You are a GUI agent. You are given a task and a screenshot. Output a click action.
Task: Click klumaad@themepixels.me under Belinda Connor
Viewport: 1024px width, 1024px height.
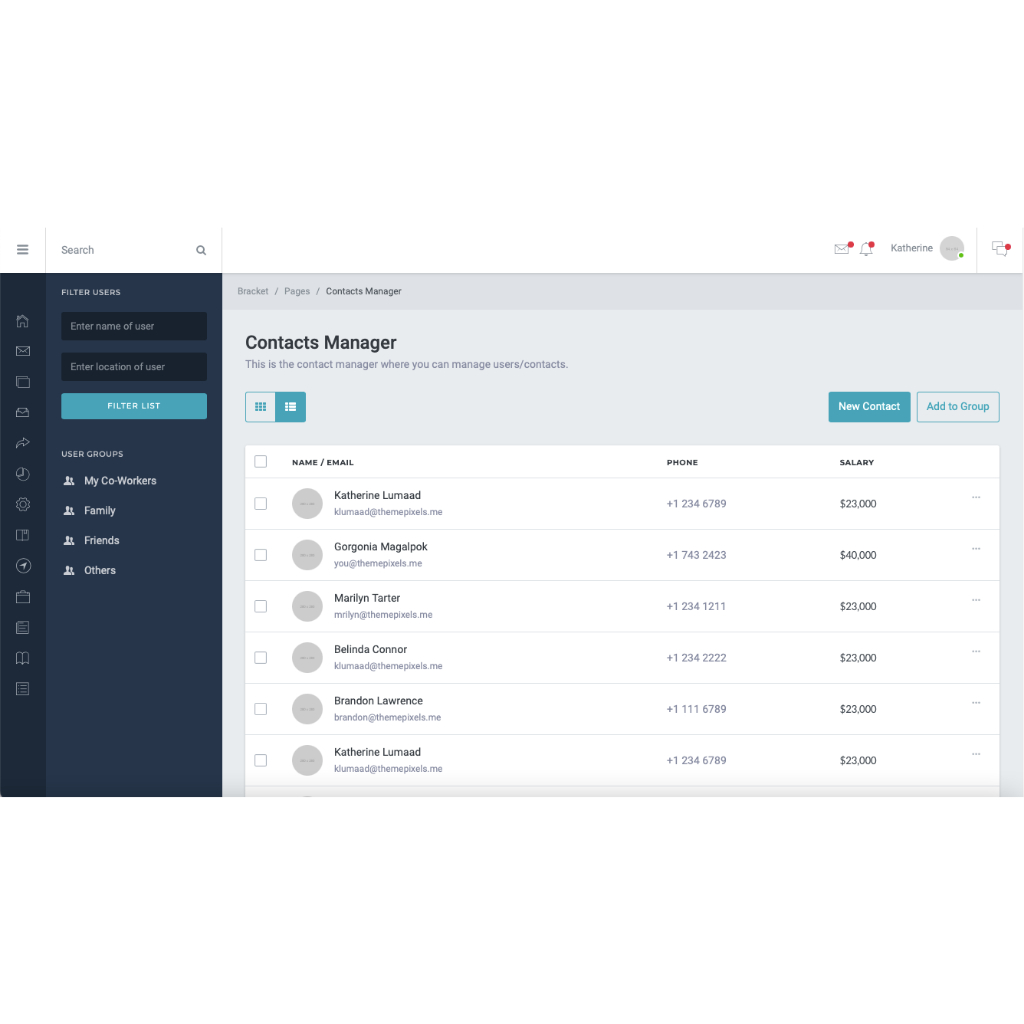388,666
